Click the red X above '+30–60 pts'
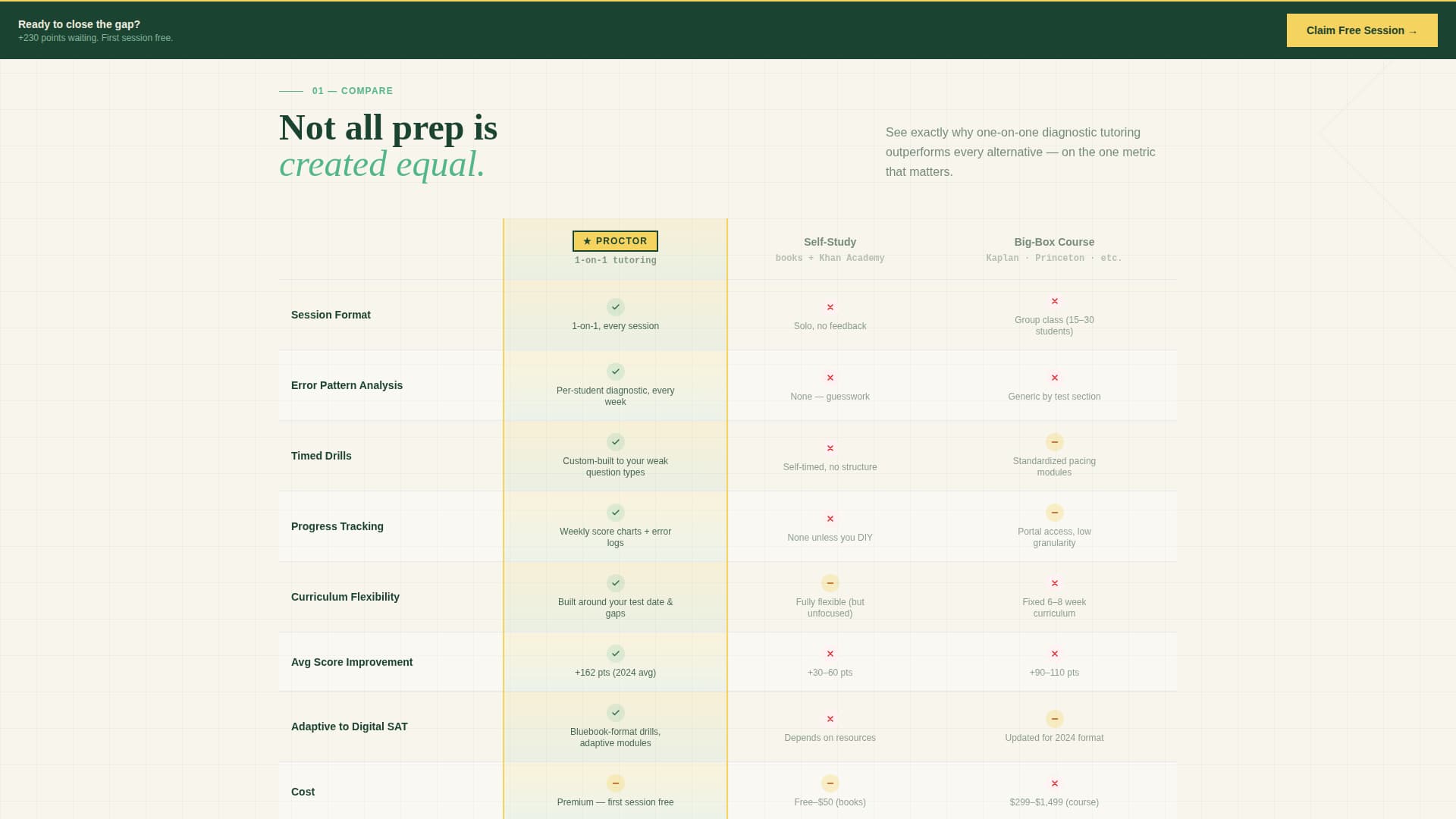This screenshot has width=1456, height=819. [x=830, y=654]
